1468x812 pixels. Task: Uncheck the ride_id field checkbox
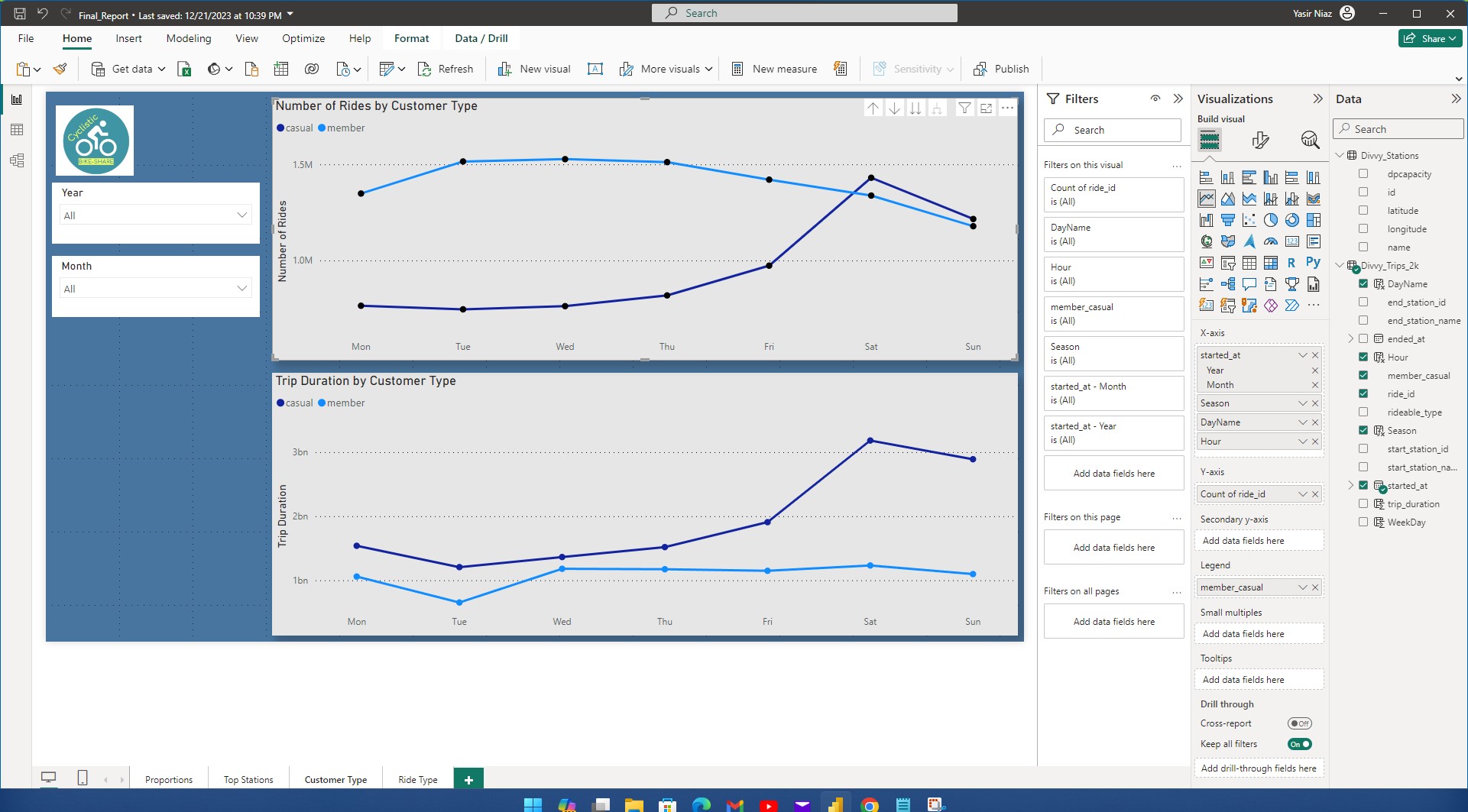click(1363, 394)
